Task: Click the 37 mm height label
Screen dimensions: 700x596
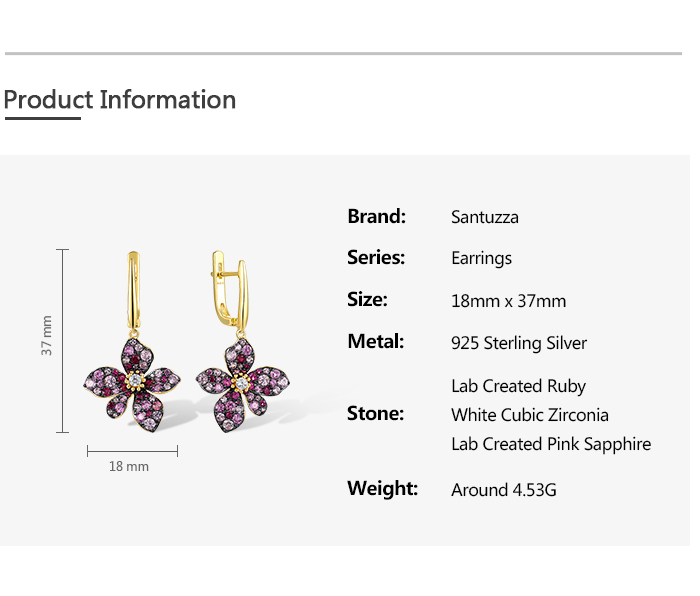Action: coord(46,335)
